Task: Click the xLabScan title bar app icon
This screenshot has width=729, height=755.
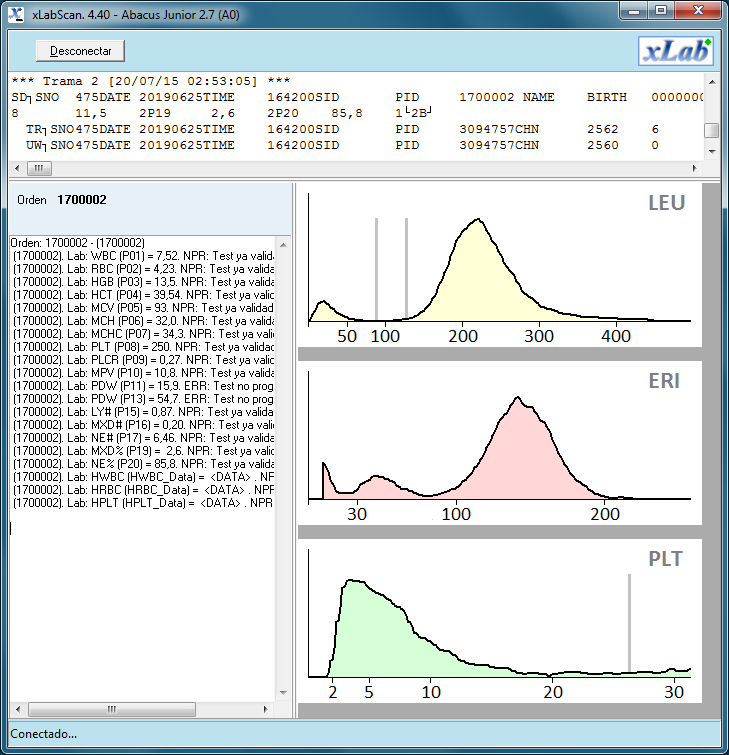Action: click(16, 14)
